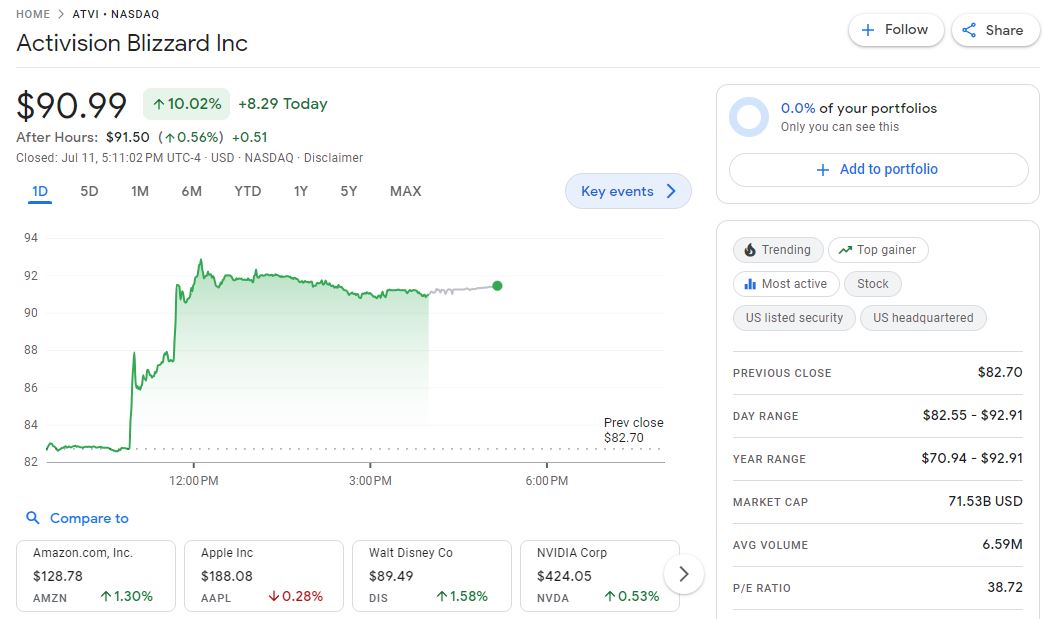Open Key events panel
Screen dimensions: 1049x619
(x=628, y=191)
